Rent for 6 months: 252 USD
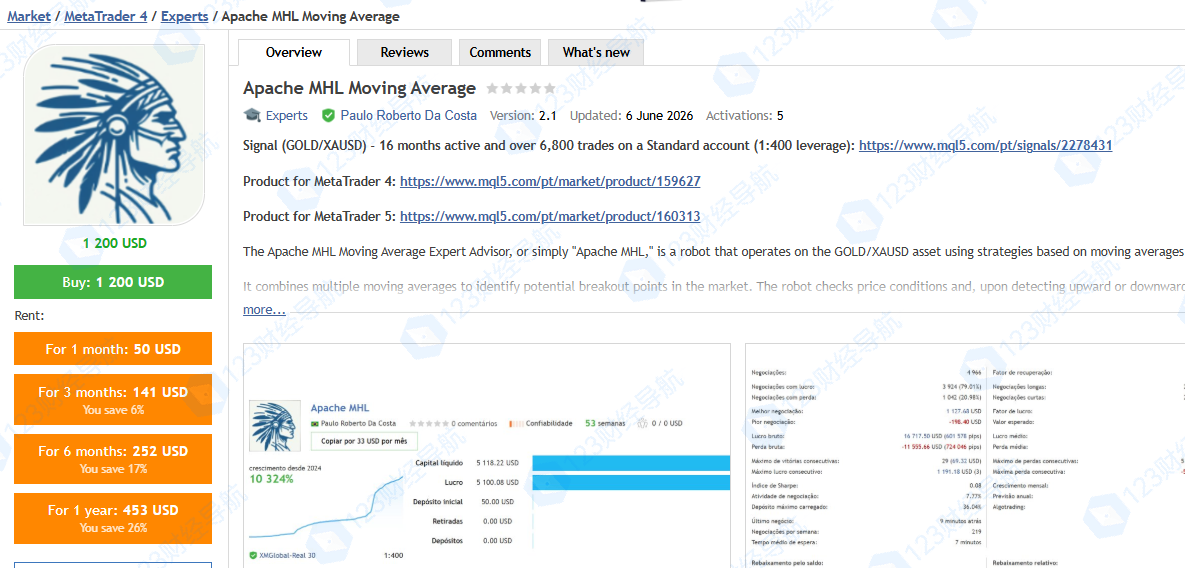This screenshot has width=1185, height=568. click(113, 458)
